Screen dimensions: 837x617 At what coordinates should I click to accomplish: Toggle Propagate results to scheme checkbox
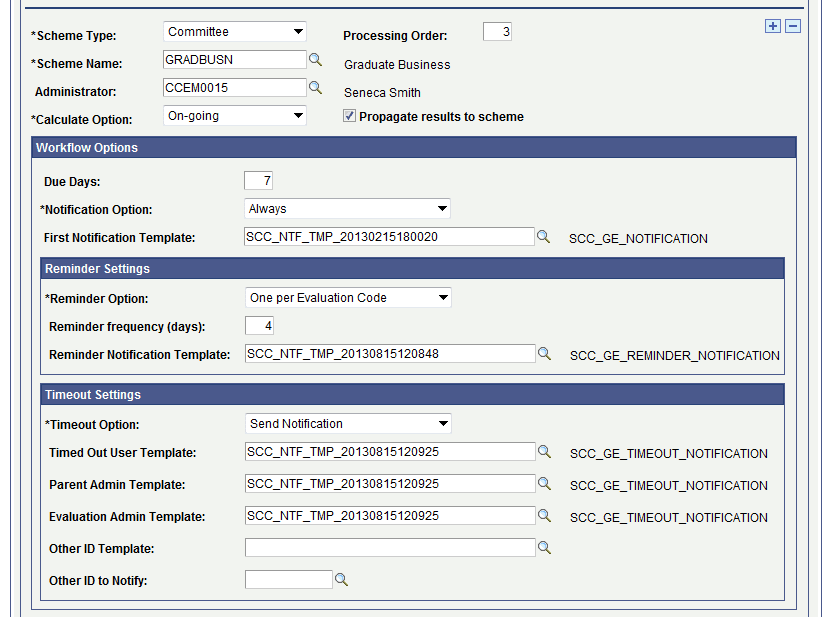coord(349,116)
